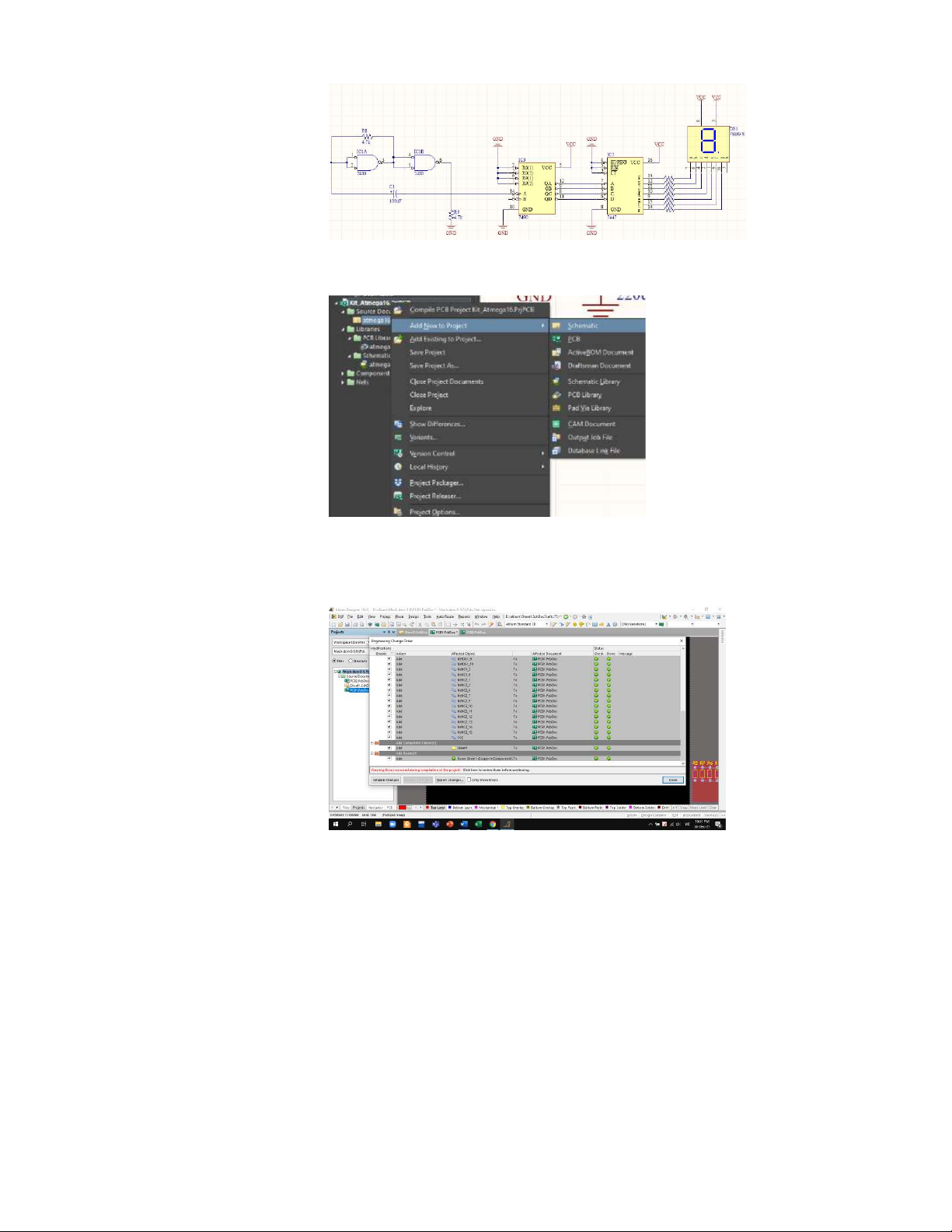Open the Version Control submenu

click(432, 453)
